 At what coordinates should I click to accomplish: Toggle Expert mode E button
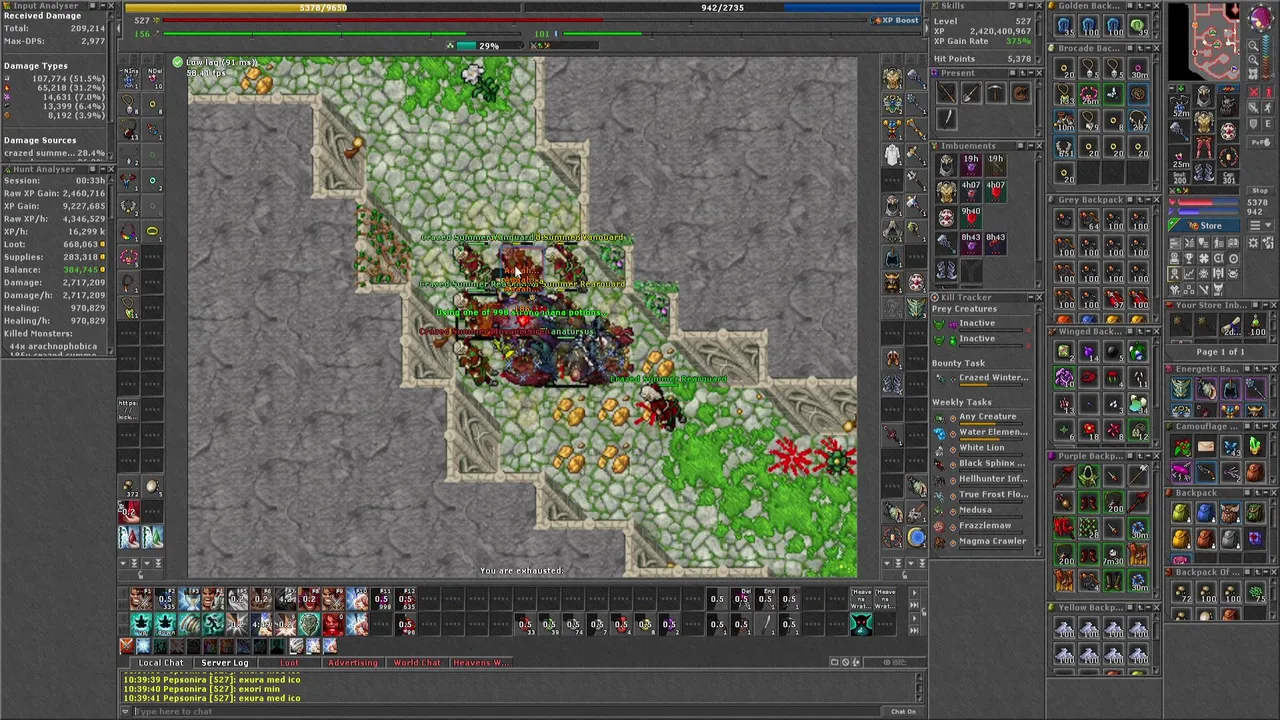[1268, 123]
